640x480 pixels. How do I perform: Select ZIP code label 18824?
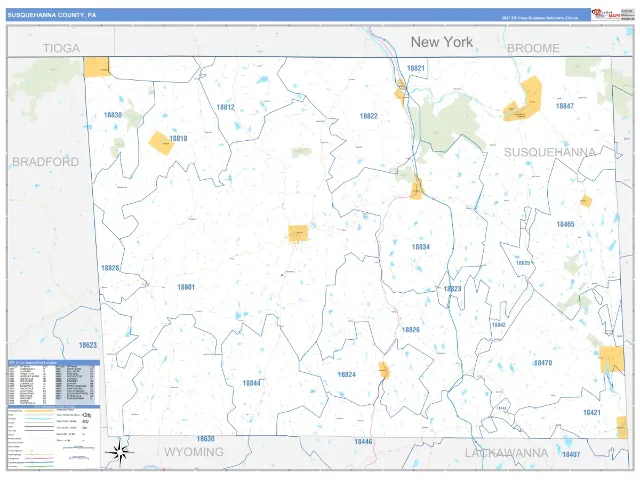pyautogui.click(x=347, y=374)
